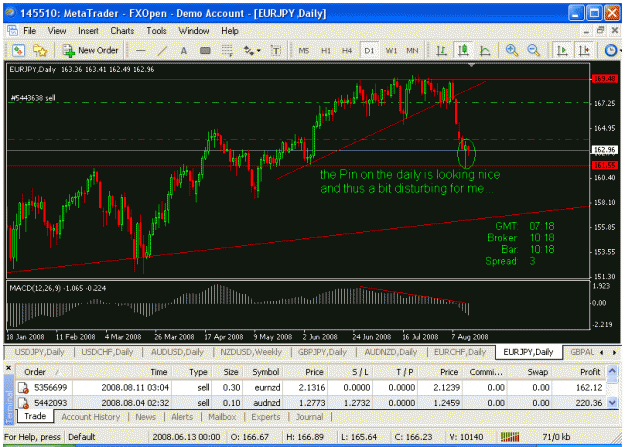Switch to the AUDUSD,Daily chart tab
625x447 pixels.
(x=177, y=352)
